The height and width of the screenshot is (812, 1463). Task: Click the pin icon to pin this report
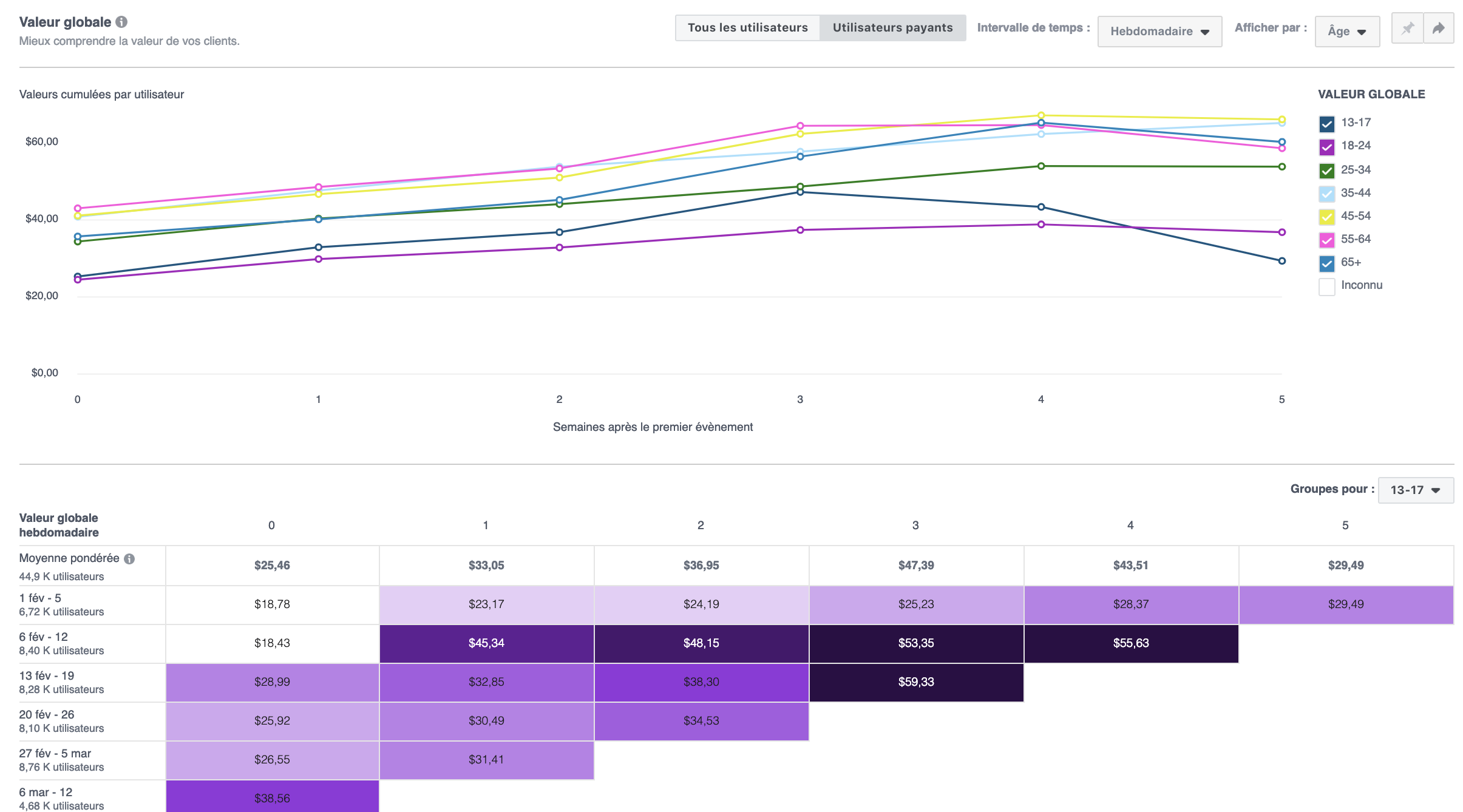1407,28
